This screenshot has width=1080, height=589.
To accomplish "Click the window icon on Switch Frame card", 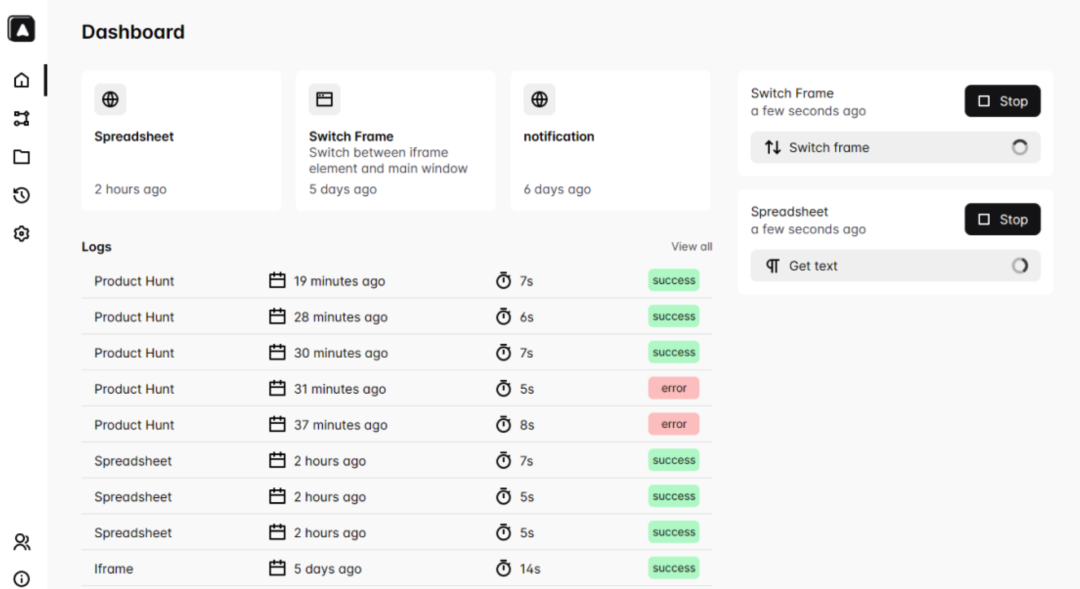I will click(324, 99).
